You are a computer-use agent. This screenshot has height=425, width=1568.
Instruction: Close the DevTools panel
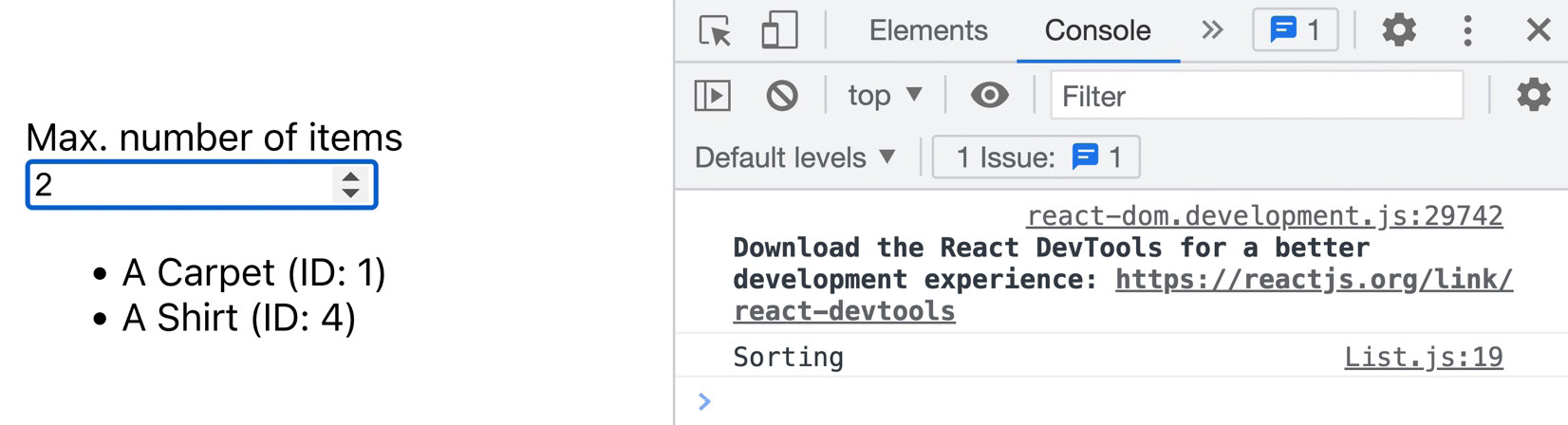click(x=1539, y=30)
